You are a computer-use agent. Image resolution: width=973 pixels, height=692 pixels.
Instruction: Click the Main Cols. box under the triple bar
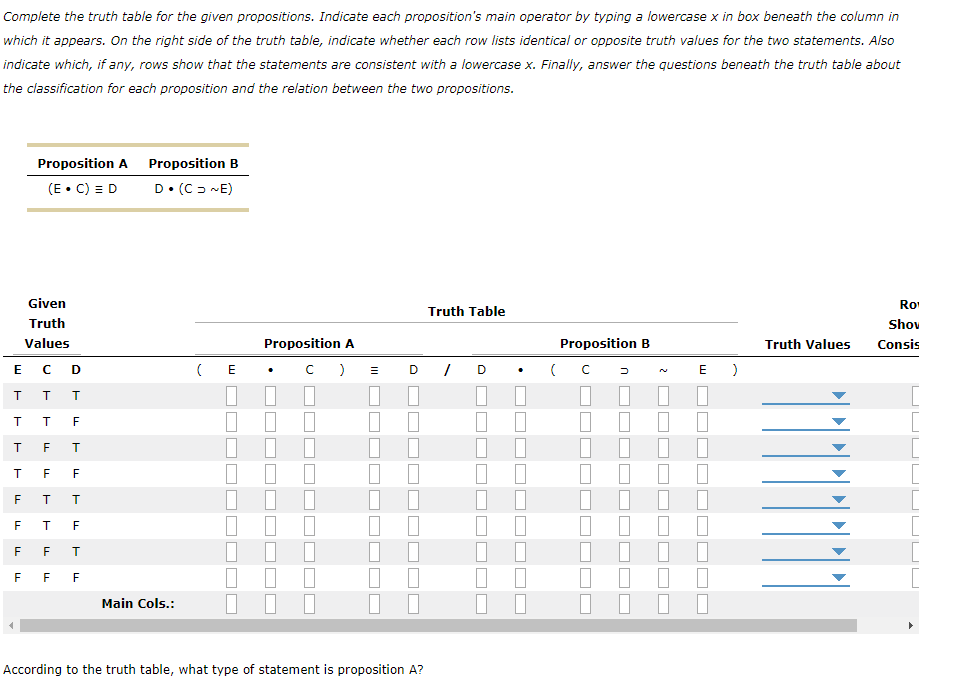(x=374, y=604)
